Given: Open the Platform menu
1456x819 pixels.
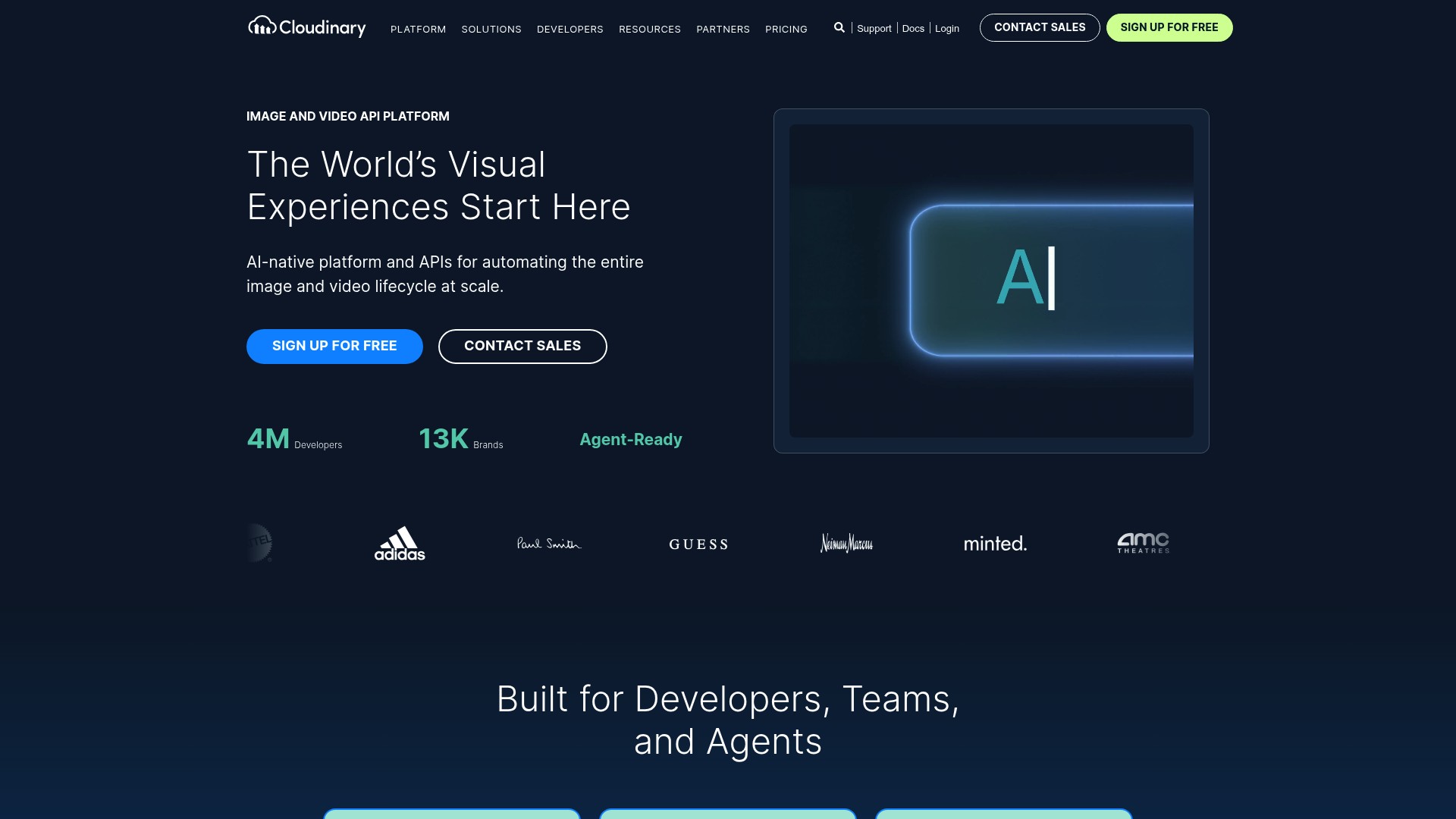Looking at the screenshot, I should point(418,29).
